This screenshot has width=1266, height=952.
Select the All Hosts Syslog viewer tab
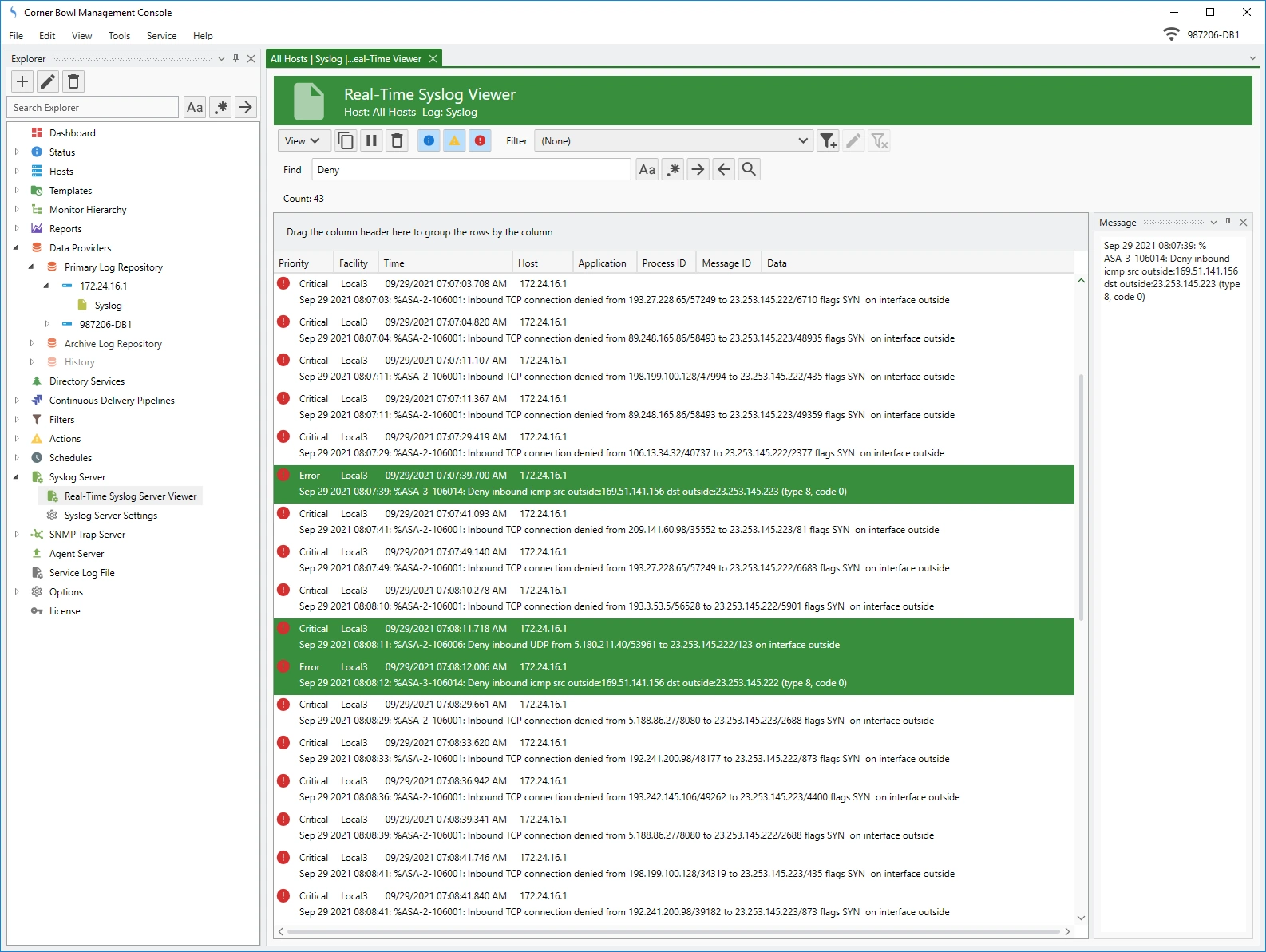346,59
